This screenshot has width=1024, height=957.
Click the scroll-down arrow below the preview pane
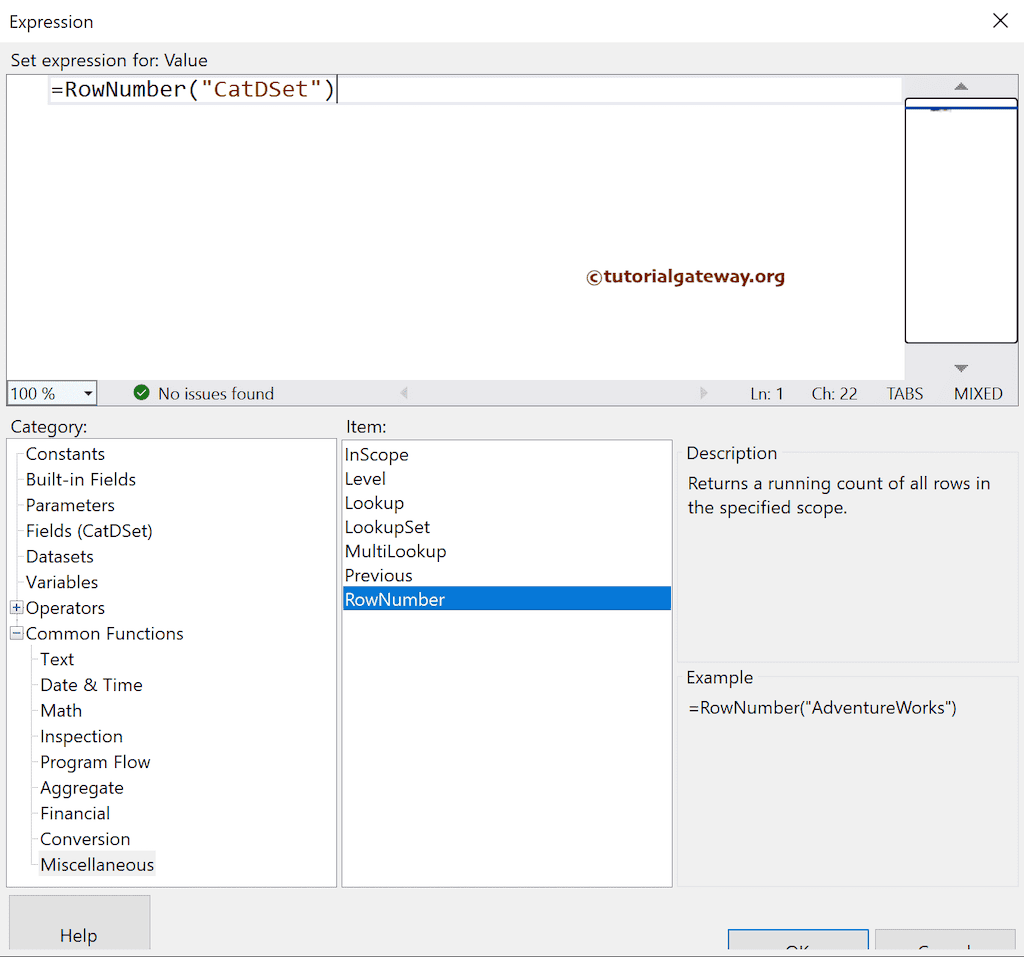[960, 366]
